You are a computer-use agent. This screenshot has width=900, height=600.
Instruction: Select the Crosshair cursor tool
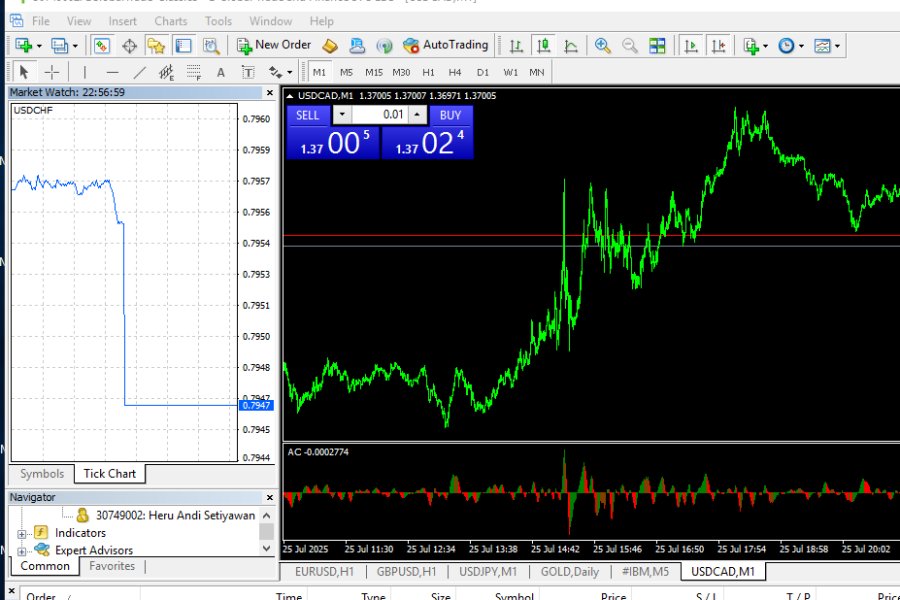click(x=52, y=72)
